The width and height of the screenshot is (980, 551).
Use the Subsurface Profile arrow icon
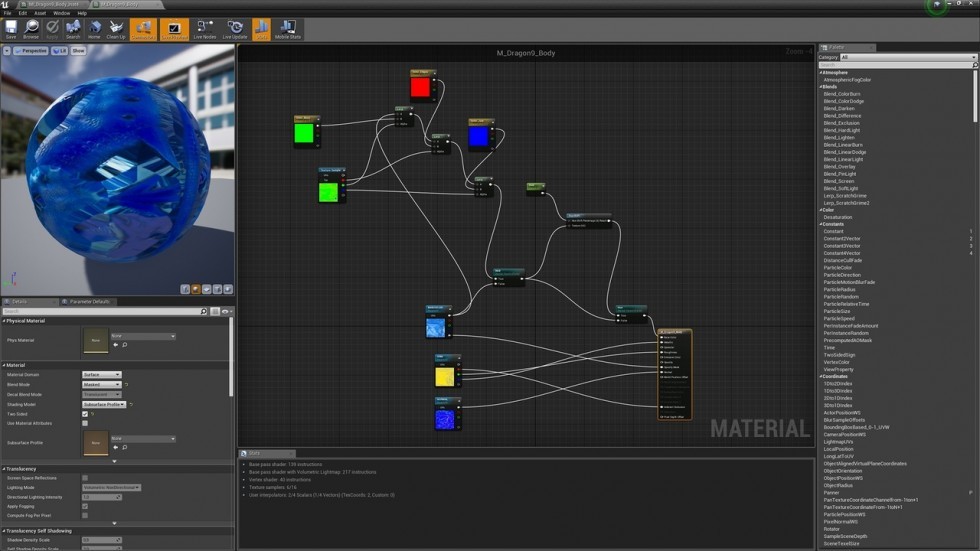(115, 447)
